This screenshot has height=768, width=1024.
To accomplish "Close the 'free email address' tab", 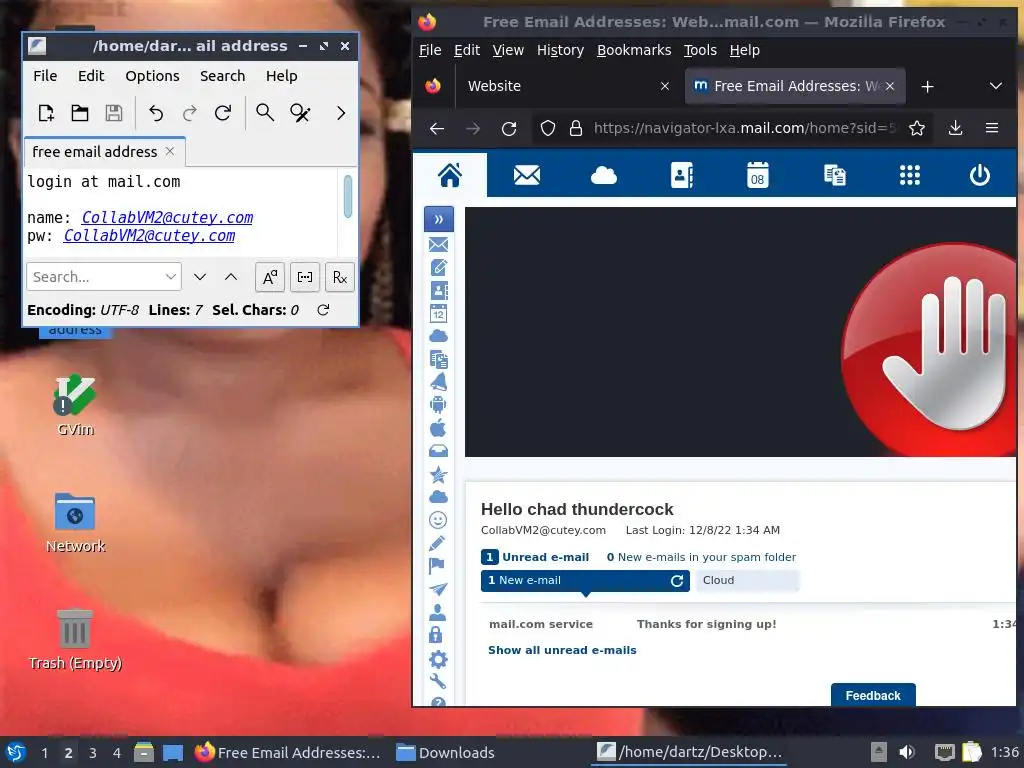I will tap(170, 151).
